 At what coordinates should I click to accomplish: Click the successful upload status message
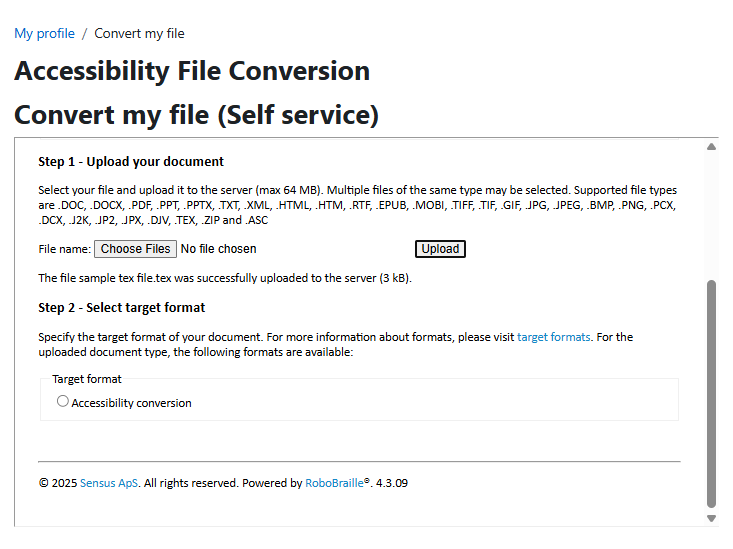pos(224,278)
